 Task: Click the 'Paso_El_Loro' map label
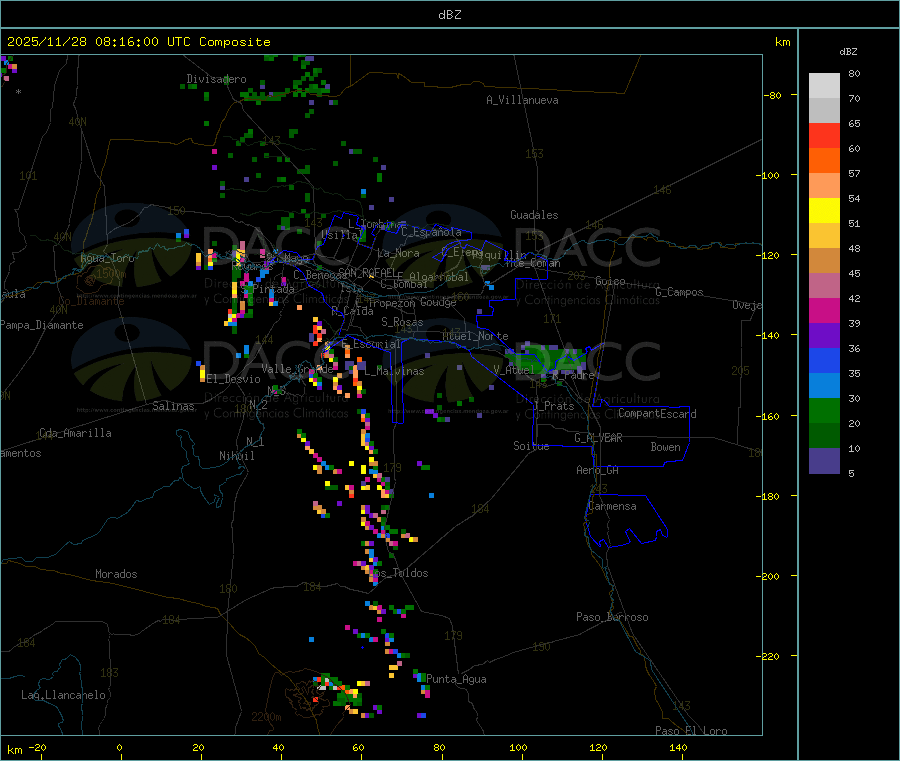click(x=691, y=731)
